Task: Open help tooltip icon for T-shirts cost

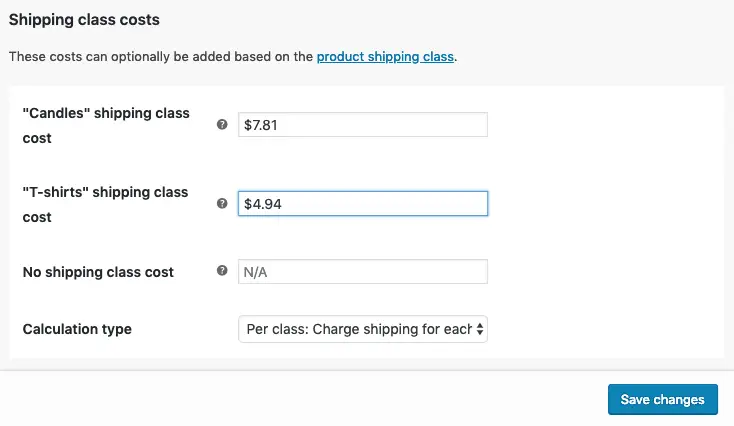Action: pyautogui.click(x=222, y=204)
